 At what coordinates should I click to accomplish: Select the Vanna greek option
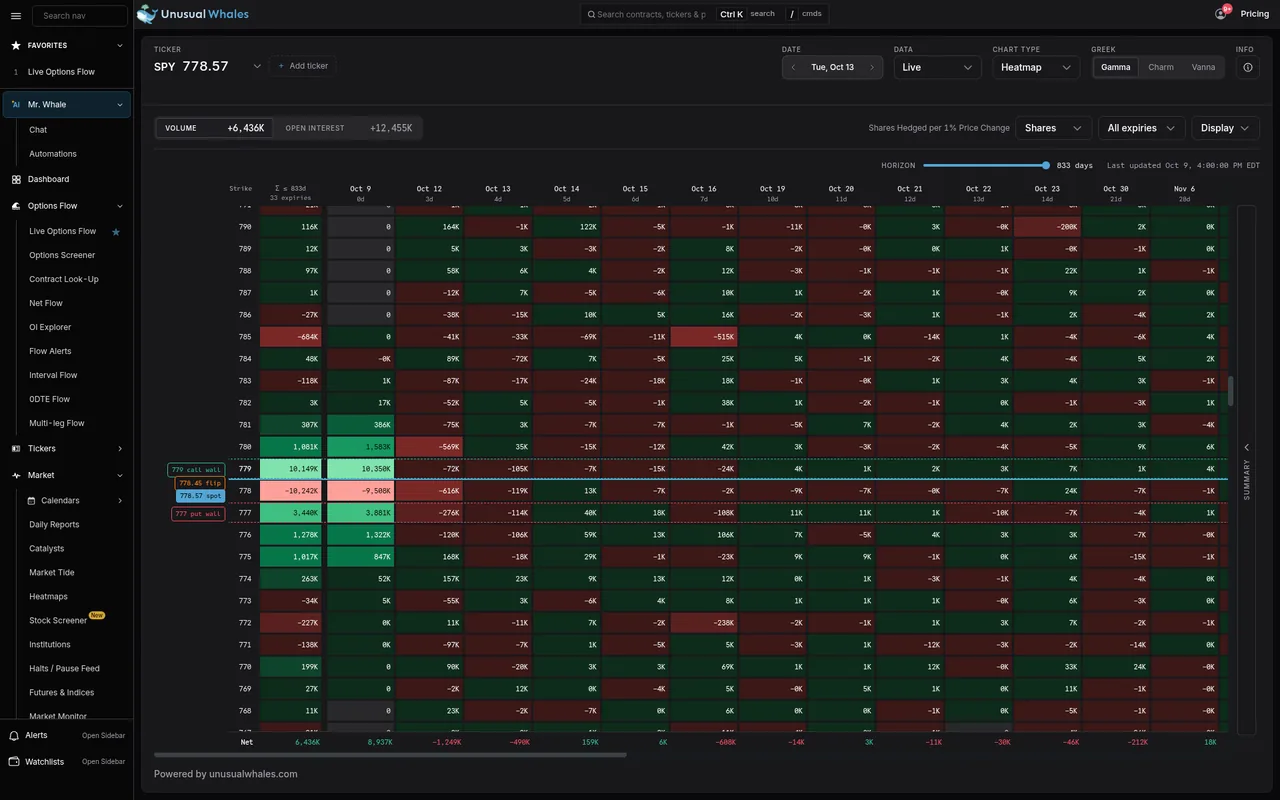coord(1203,67)
